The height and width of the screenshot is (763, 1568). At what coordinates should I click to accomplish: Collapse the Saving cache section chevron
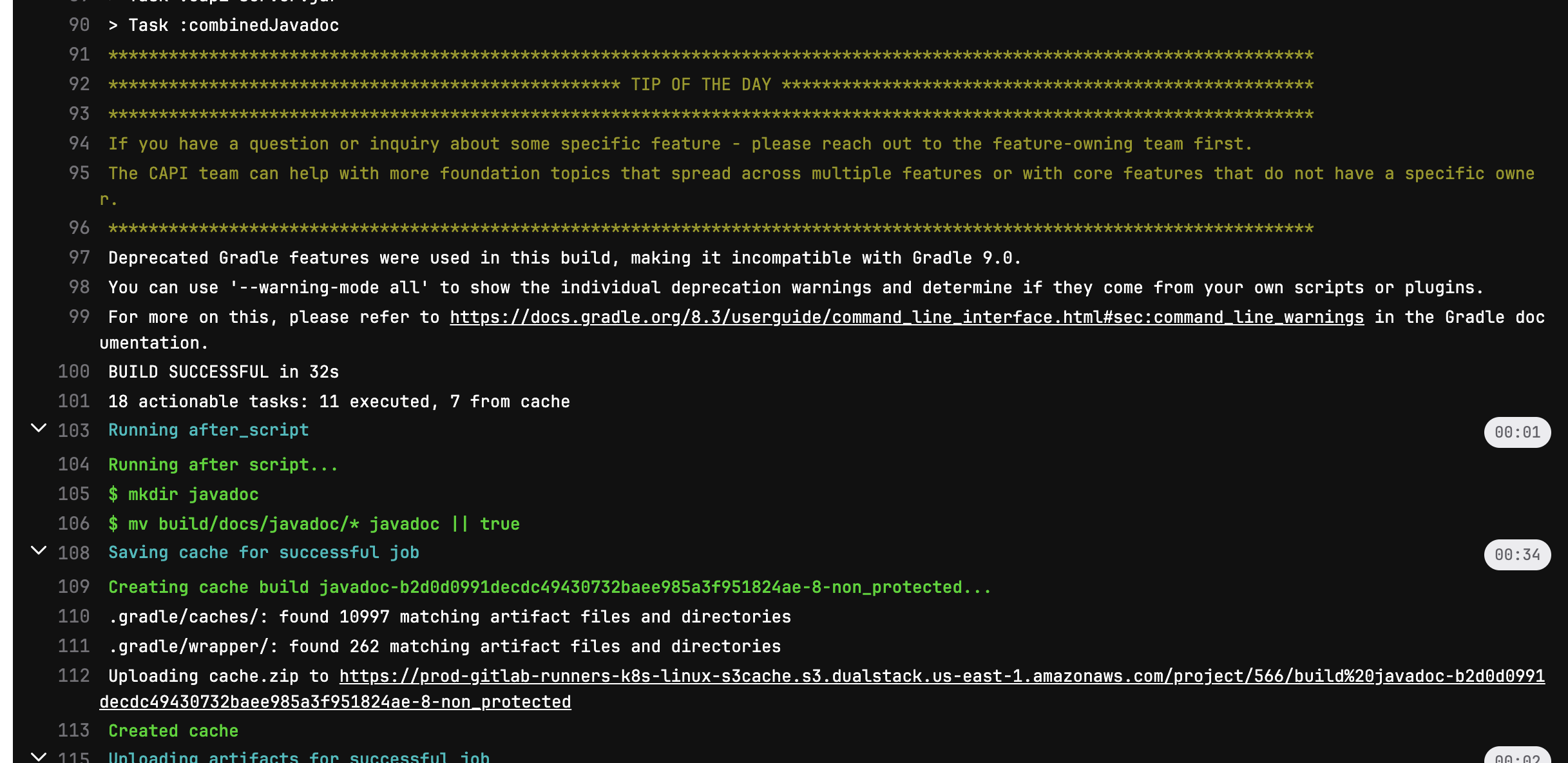(39, 551)
